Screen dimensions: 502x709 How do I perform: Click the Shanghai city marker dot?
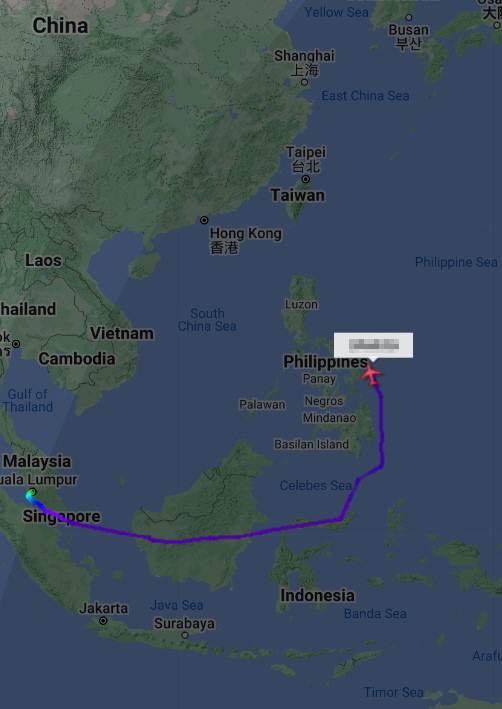coord(304,82)
